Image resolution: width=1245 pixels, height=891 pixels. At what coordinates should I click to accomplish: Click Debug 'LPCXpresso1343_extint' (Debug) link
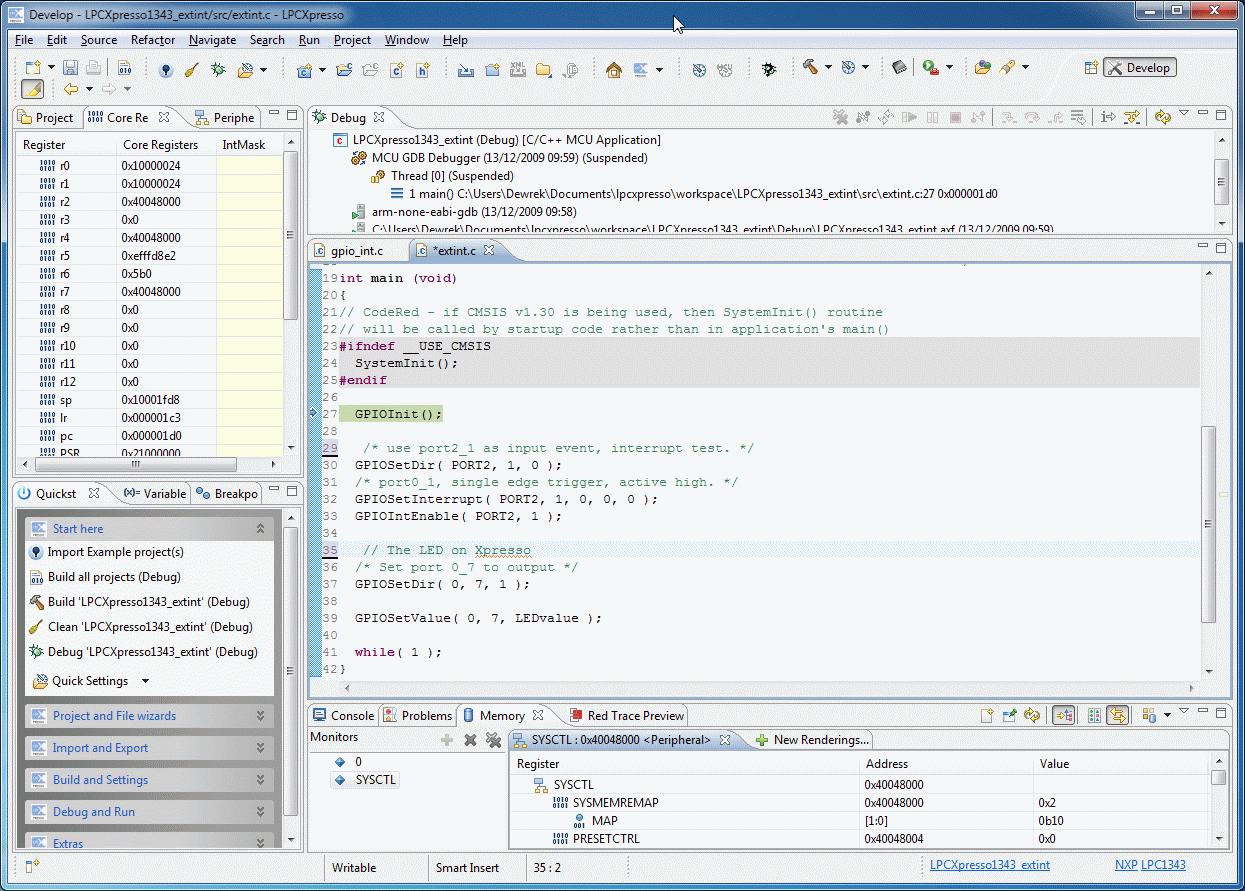152,652
